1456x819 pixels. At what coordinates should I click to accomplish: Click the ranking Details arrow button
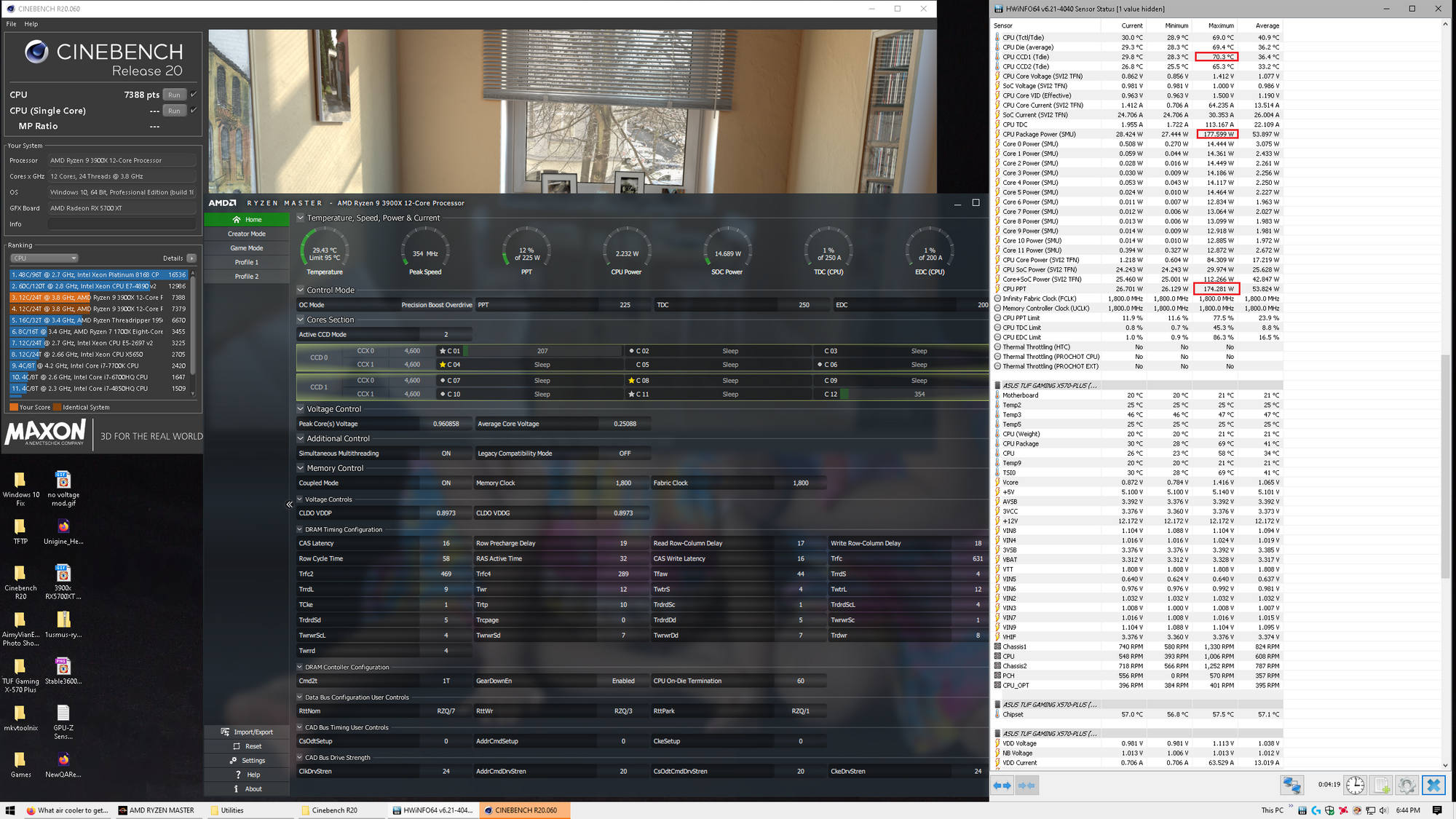(191, 258)
